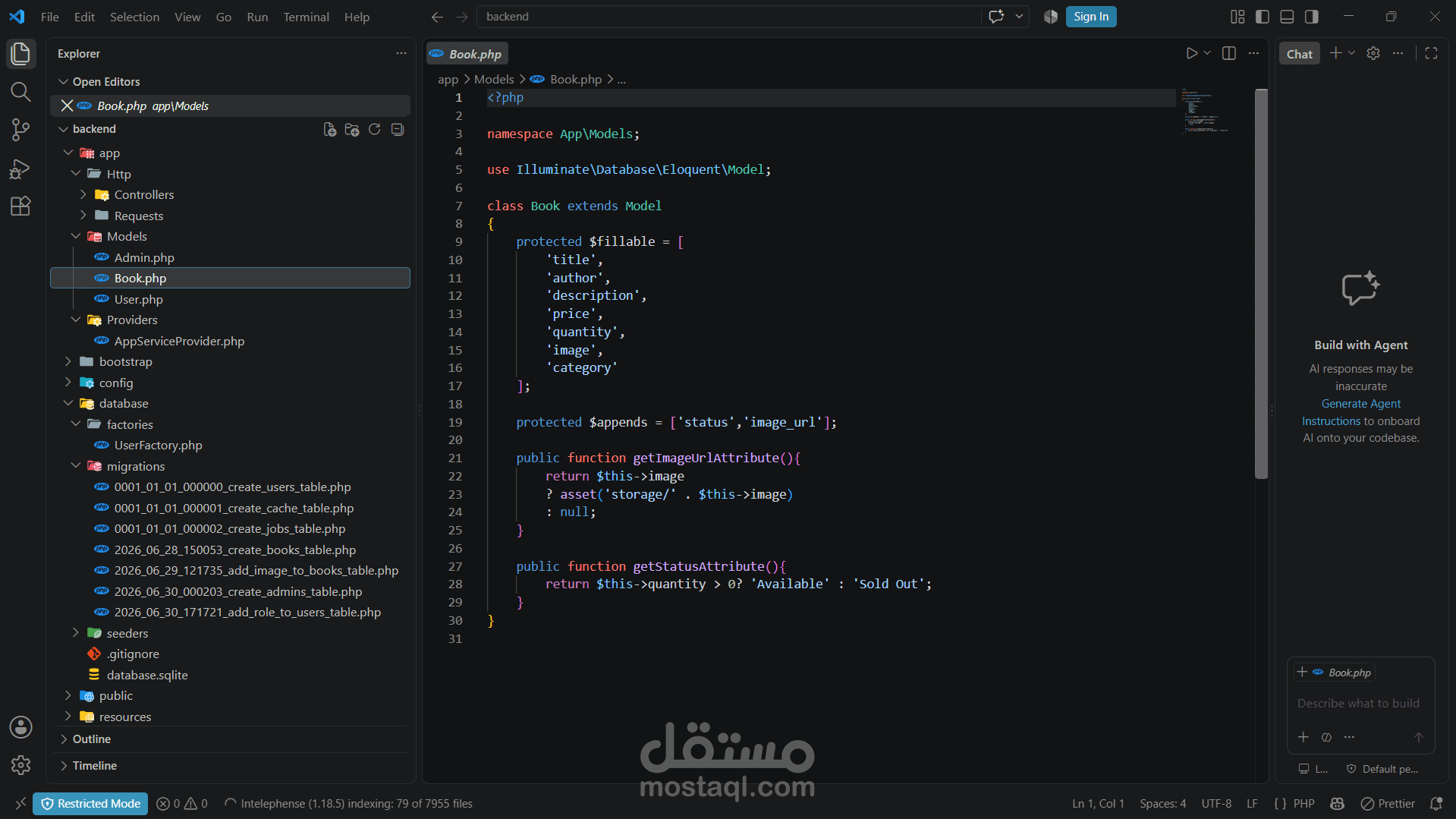Screen dimensions: 1456x819
Task: Click the New File icon in backend header
Action: tap(330, 130)
